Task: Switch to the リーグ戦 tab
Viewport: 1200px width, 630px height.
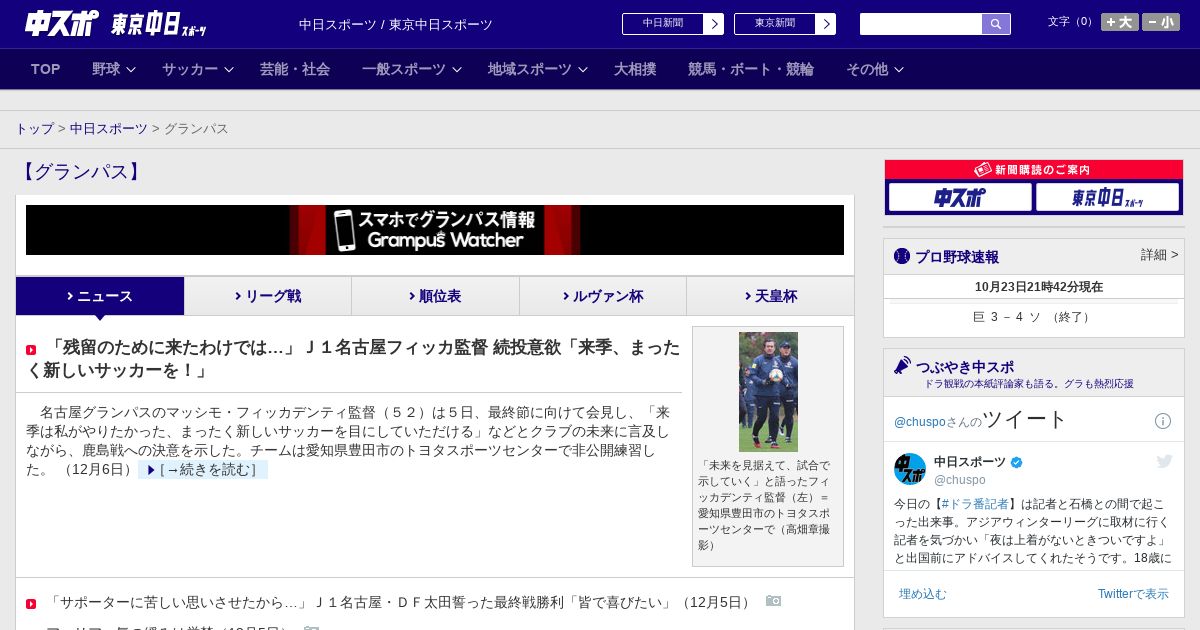Action: [x=268, y=296]
